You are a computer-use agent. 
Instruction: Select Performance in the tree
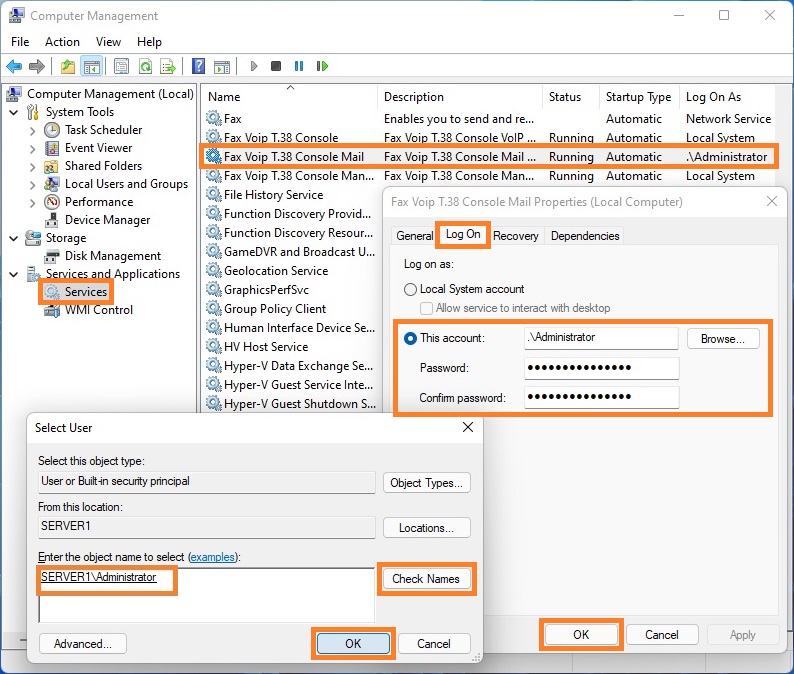click(99, 202)
